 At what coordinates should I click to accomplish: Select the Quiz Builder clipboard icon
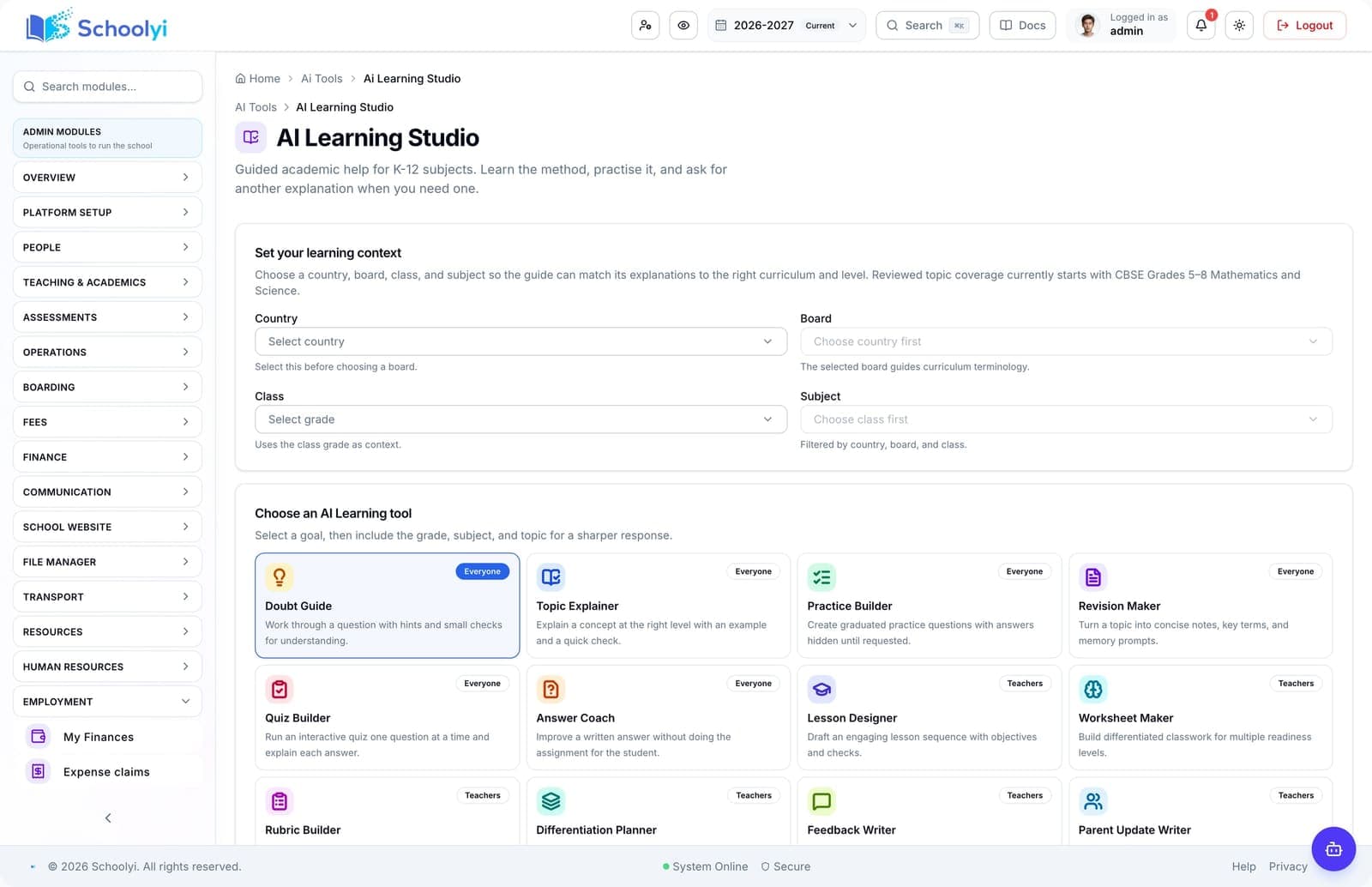(280, 689)
